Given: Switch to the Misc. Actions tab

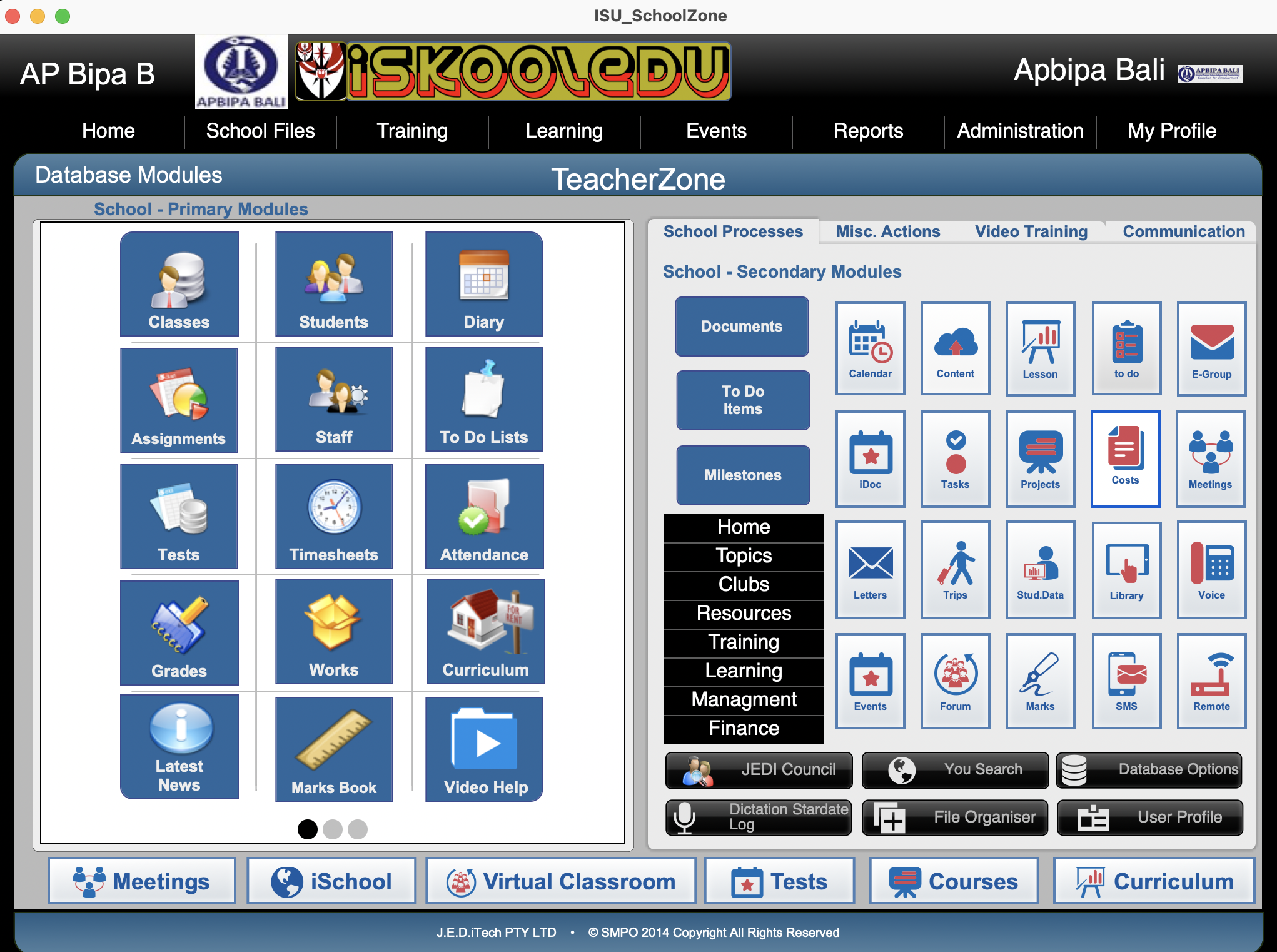Looking at the screenshot, I should [888, 231].
